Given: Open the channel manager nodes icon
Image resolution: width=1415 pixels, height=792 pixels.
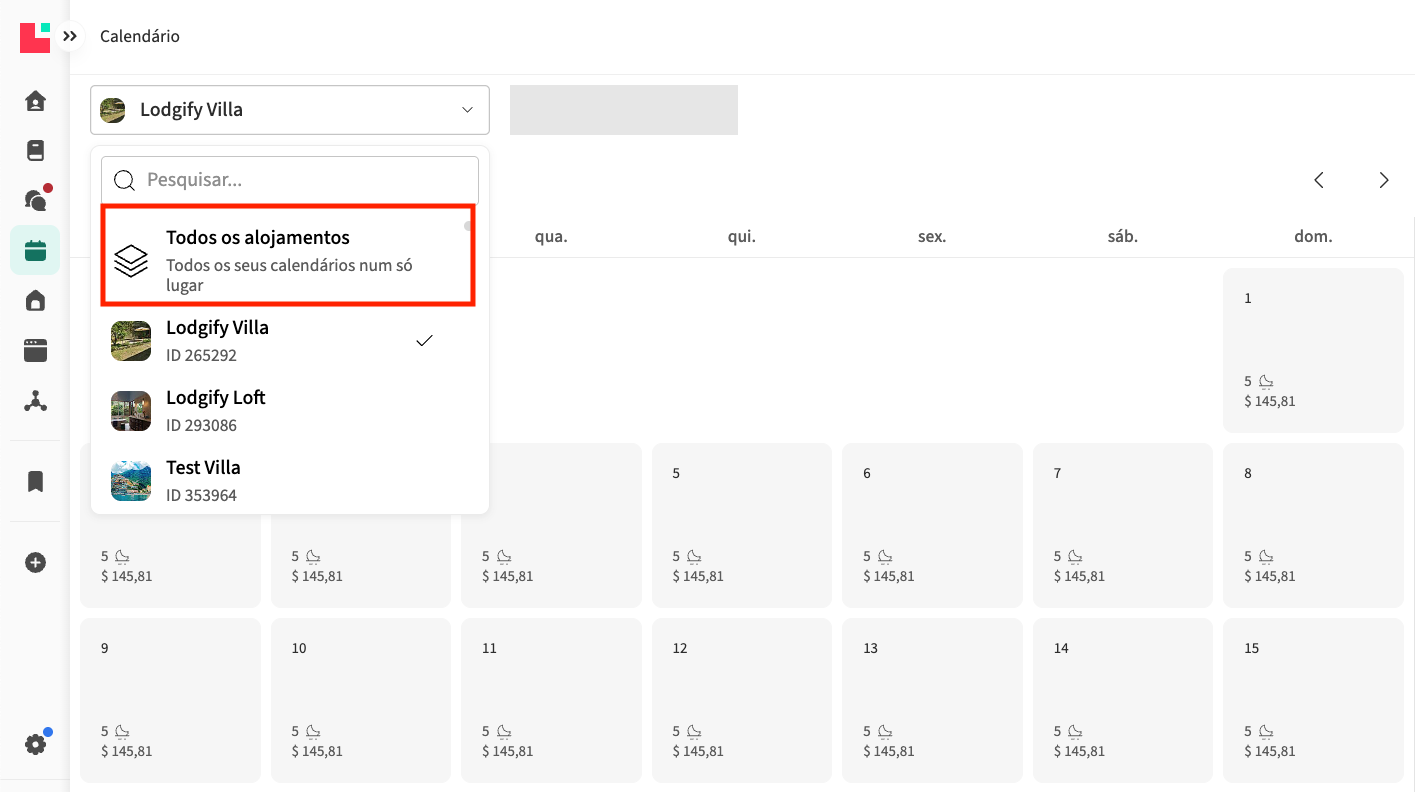Looking at the screenshot, I should pyautogui.click(x=35, y=402).
